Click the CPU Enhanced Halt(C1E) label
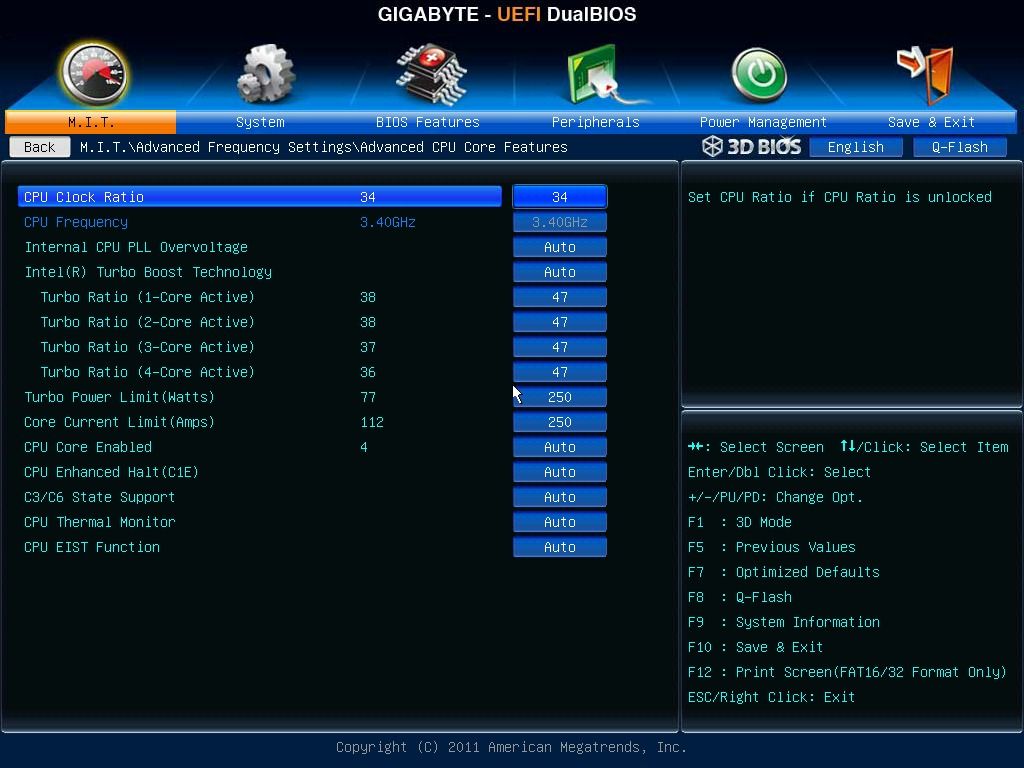The image size is (1024, 768). (111, 472)
